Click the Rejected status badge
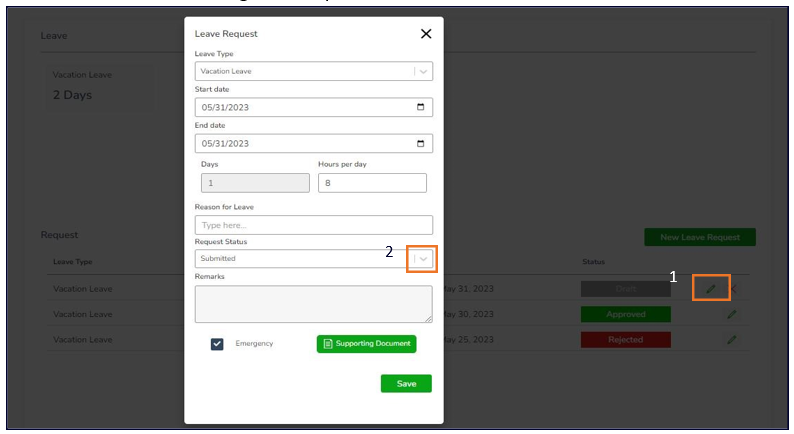 point(625,340)
